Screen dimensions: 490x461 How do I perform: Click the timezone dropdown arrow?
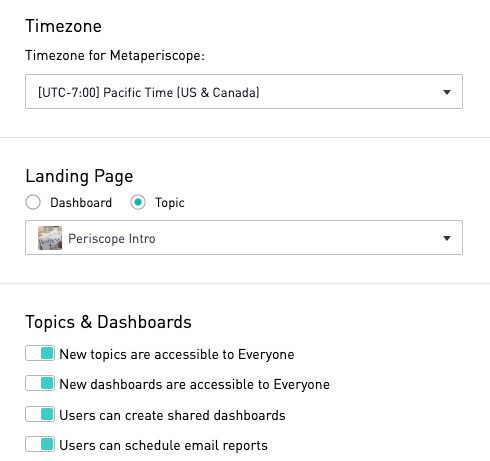pos(447,92)
